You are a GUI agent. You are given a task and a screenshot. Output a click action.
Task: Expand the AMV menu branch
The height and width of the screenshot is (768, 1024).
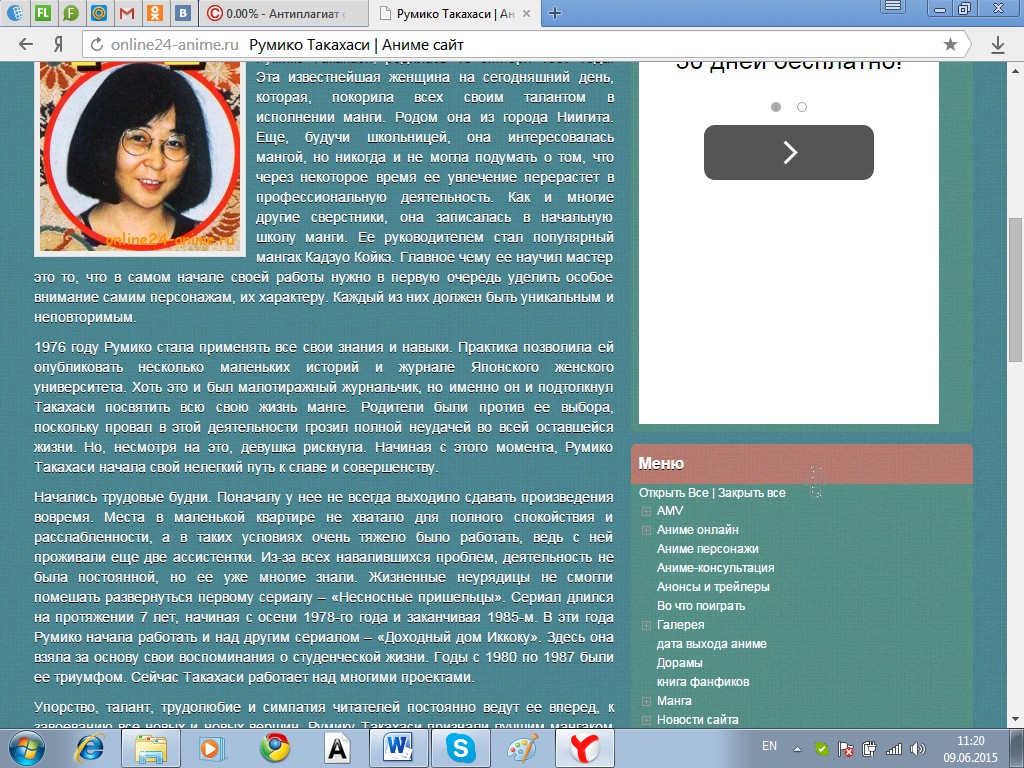[646, 511]
